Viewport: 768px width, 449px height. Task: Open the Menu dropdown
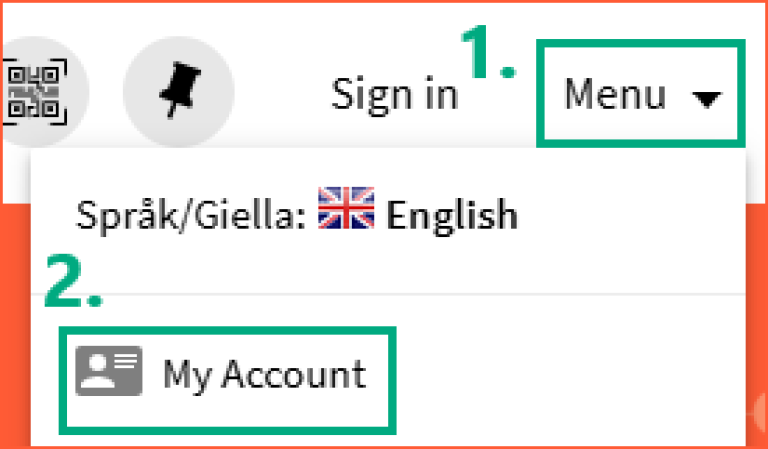[641, 95]
